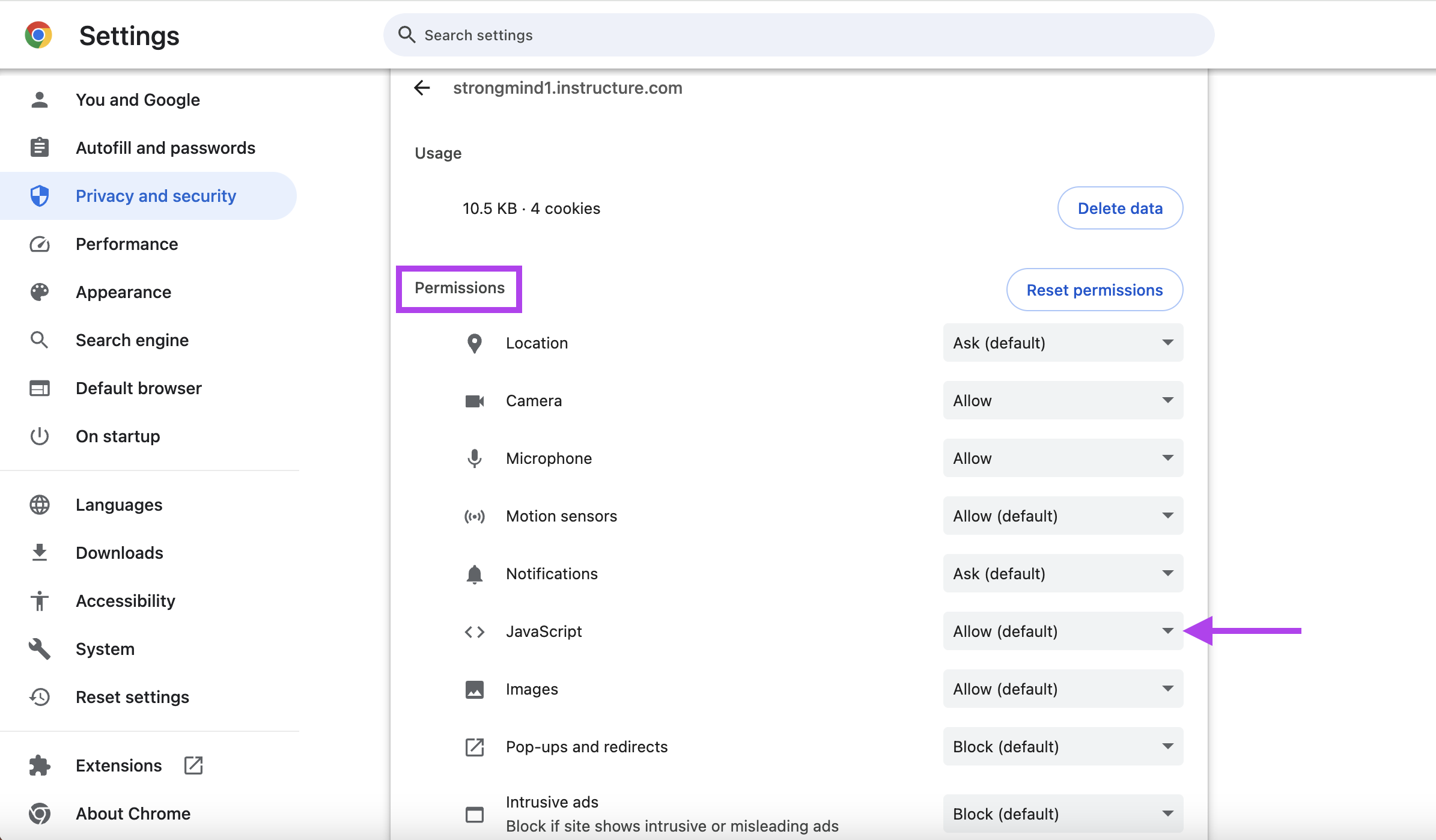The image size is (1436, 840).
Task: Click the Motion sensors permission icon
Action: point(475,516)
